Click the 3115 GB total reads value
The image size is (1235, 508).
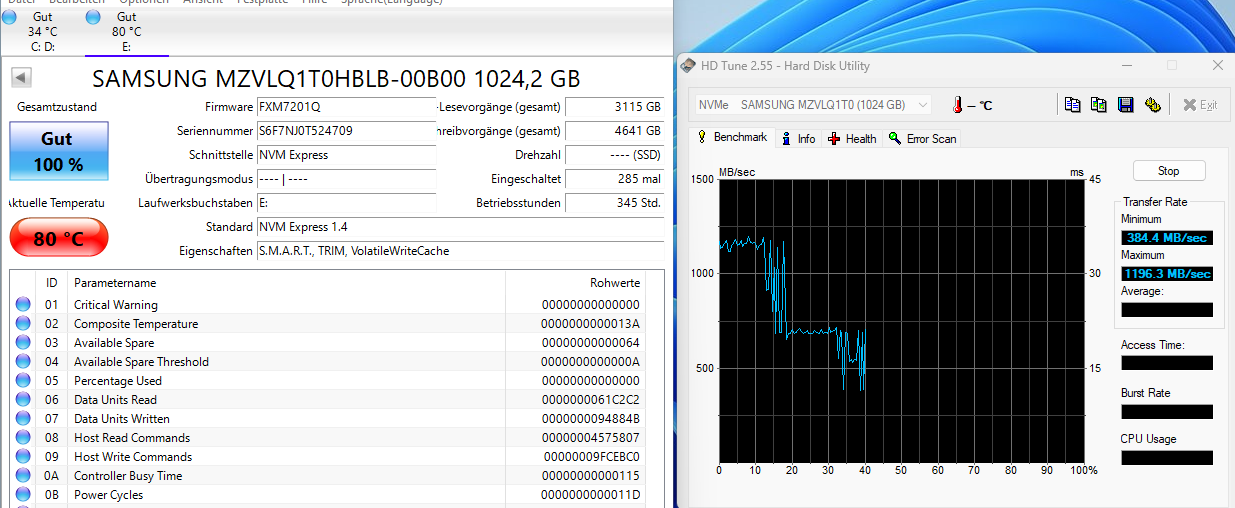614,107
